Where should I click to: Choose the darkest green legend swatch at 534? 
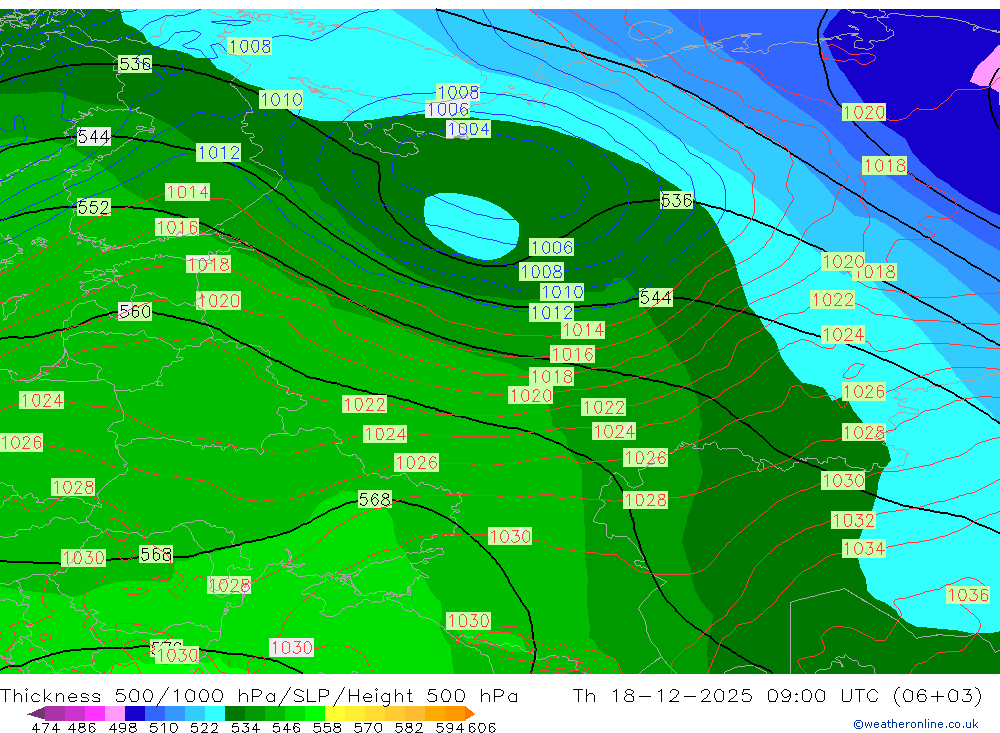(235, 713)
